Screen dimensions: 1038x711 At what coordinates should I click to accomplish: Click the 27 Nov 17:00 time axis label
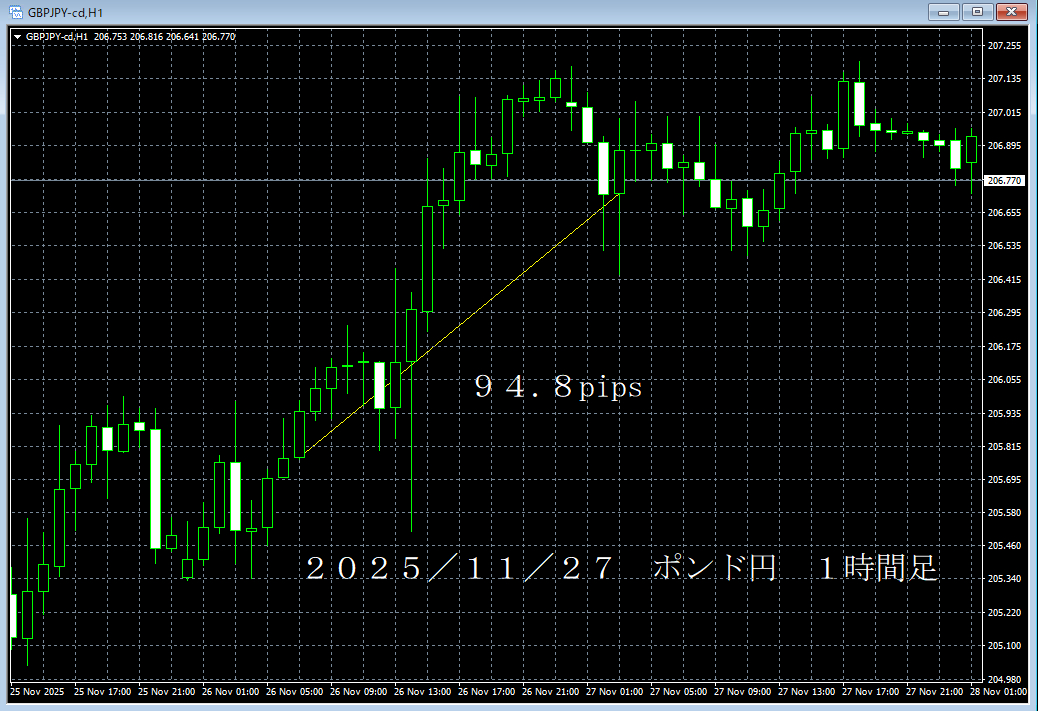[x=871, y=692]
